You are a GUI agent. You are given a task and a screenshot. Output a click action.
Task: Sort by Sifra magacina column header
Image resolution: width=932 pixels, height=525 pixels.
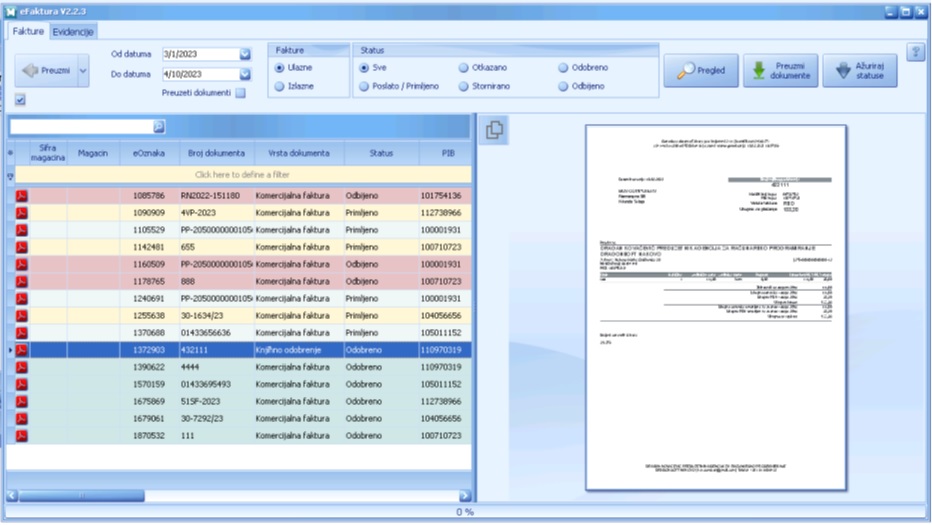(x=48, y=153)
